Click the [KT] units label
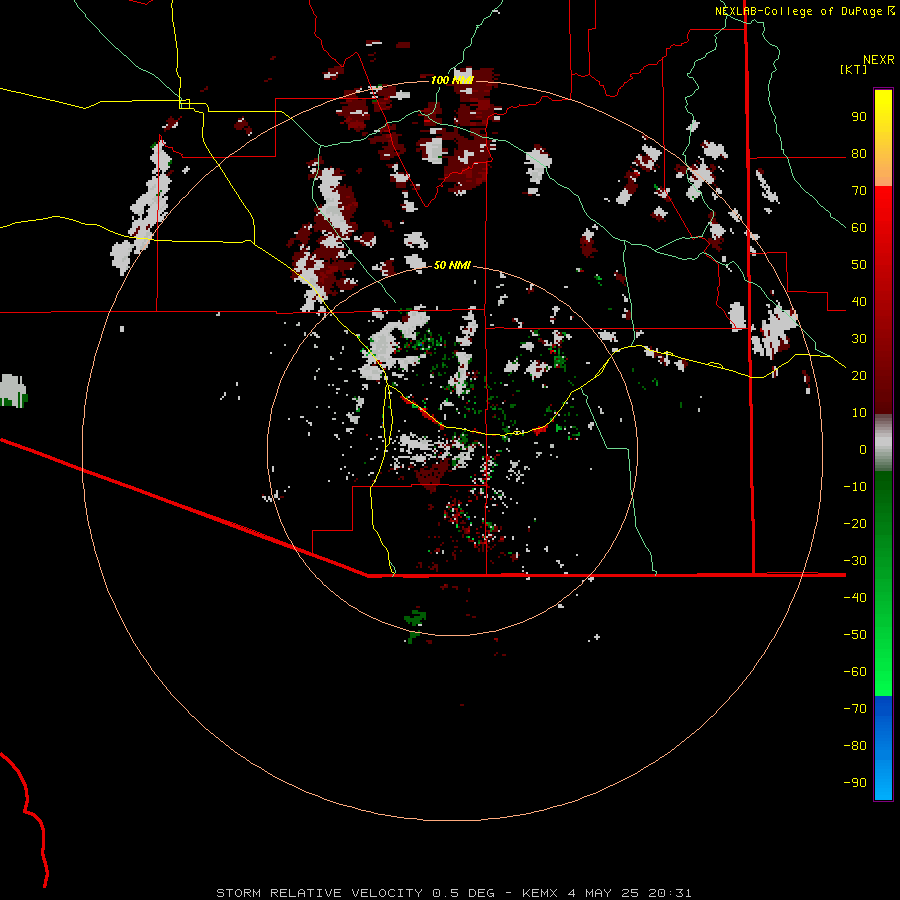This screenshot has height=900, width=900. point(854,69)
